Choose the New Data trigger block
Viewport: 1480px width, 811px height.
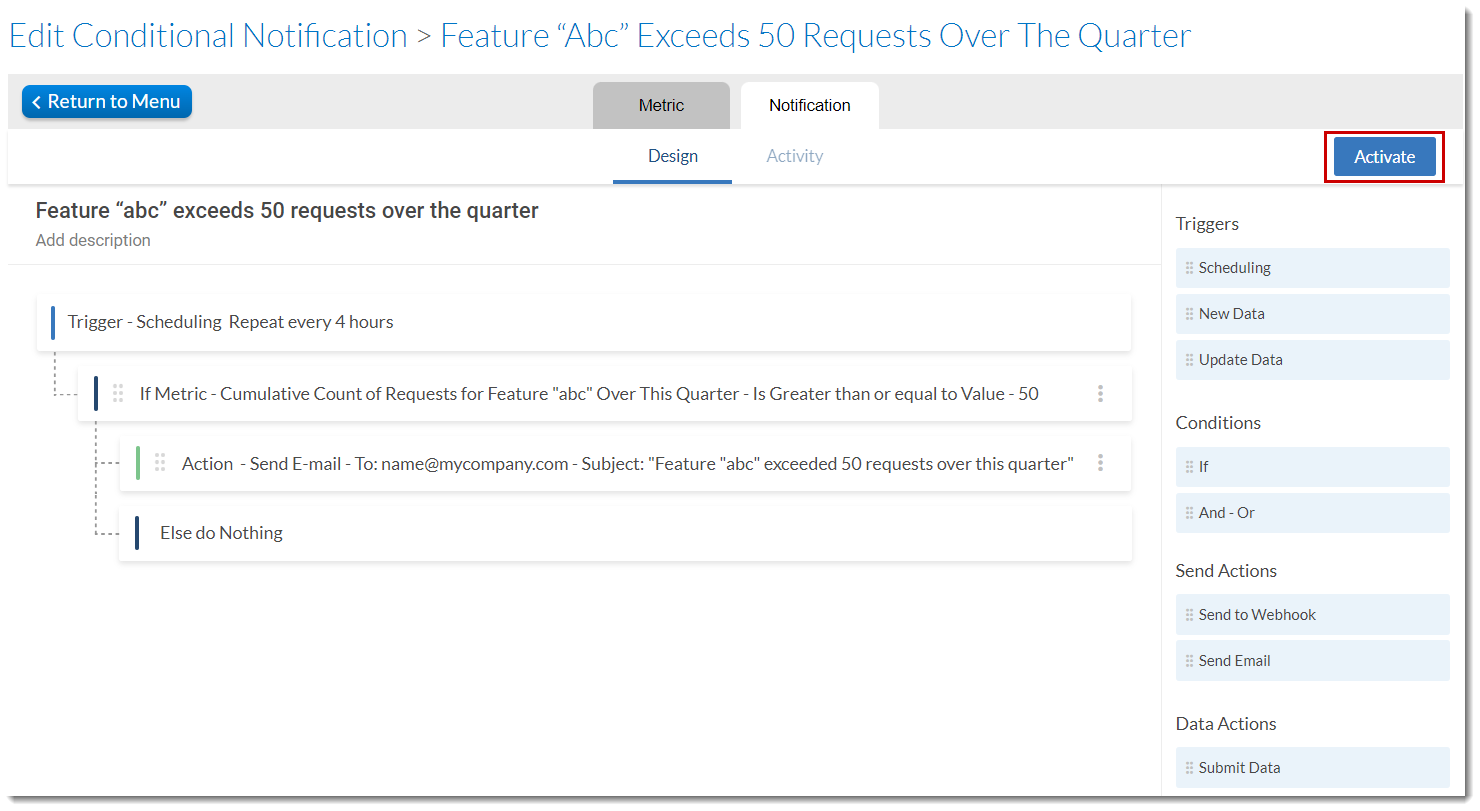[x=1313, y=314]
